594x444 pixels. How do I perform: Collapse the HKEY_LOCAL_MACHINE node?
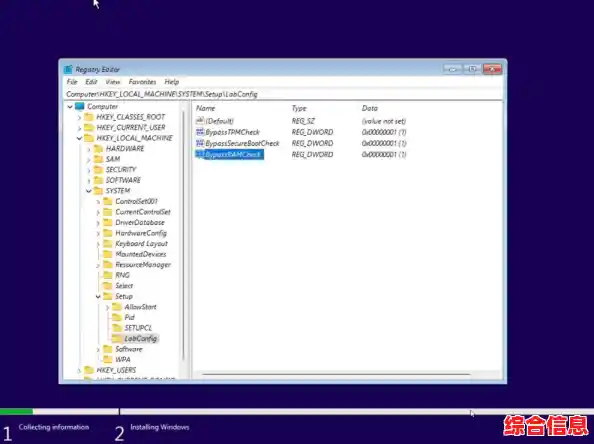pyautogui.click(x=79, y=138)
